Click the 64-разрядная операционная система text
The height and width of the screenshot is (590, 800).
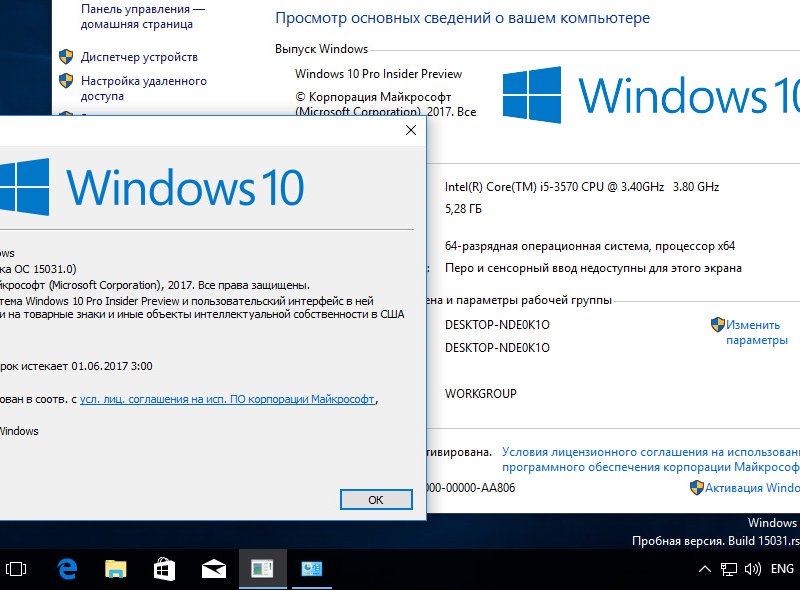(x=590, y=246)
